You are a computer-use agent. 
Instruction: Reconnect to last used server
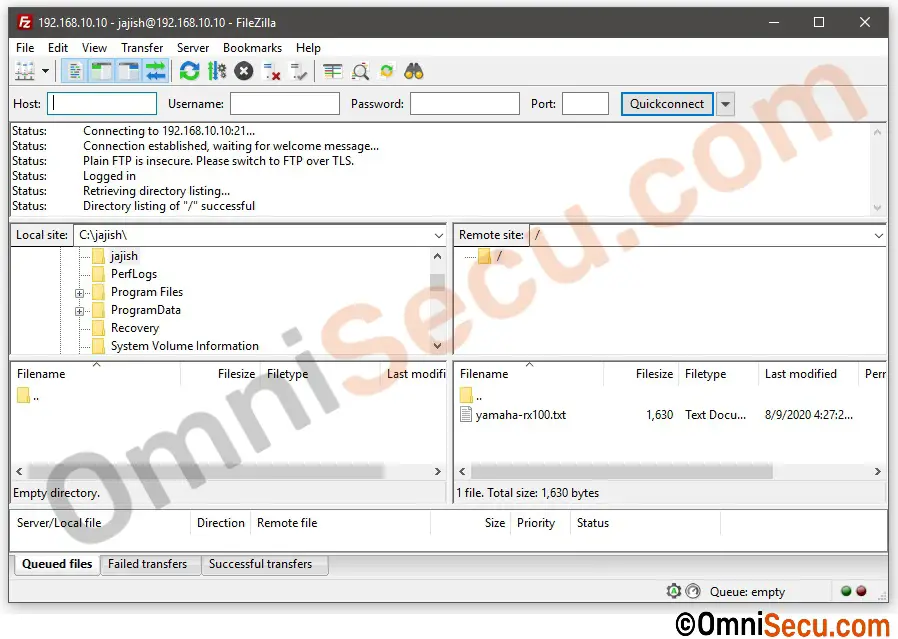(x=298, y=72)
